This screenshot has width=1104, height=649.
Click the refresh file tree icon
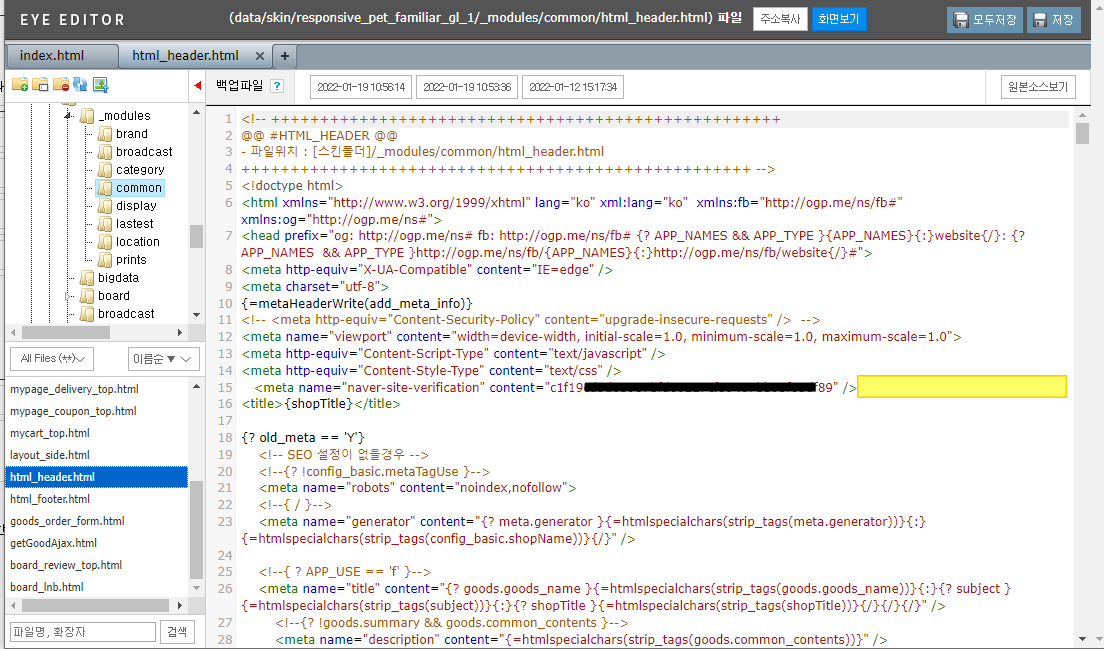[80, 85]
